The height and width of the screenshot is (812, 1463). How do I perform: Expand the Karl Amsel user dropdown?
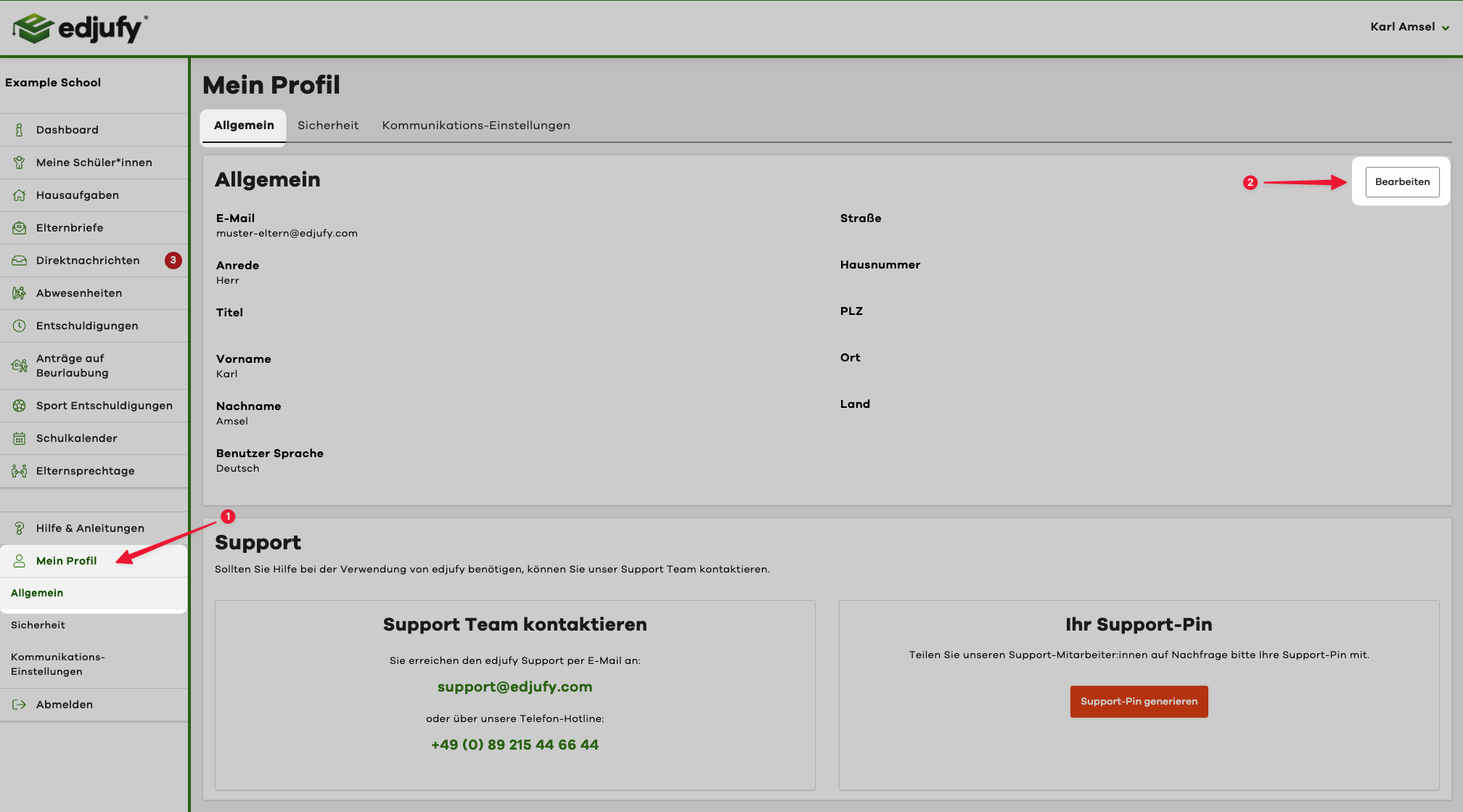coord(1409,27)
